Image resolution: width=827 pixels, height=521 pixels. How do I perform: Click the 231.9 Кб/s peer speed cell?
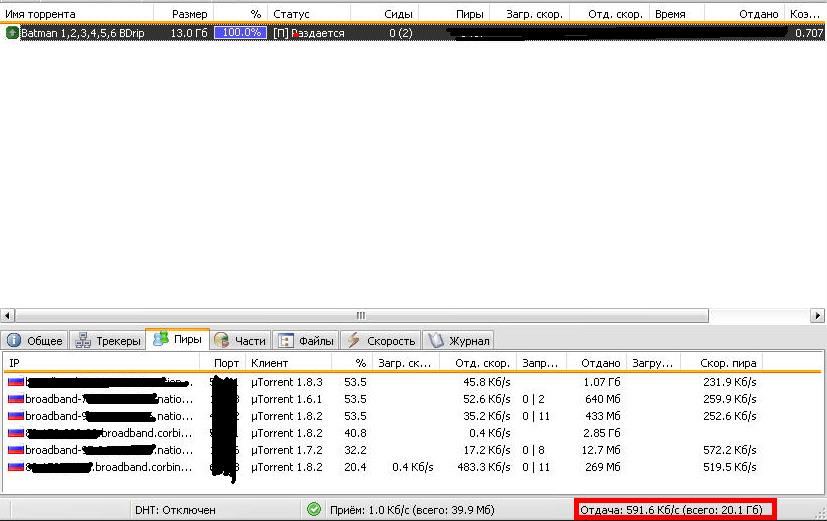pos(729,382)
